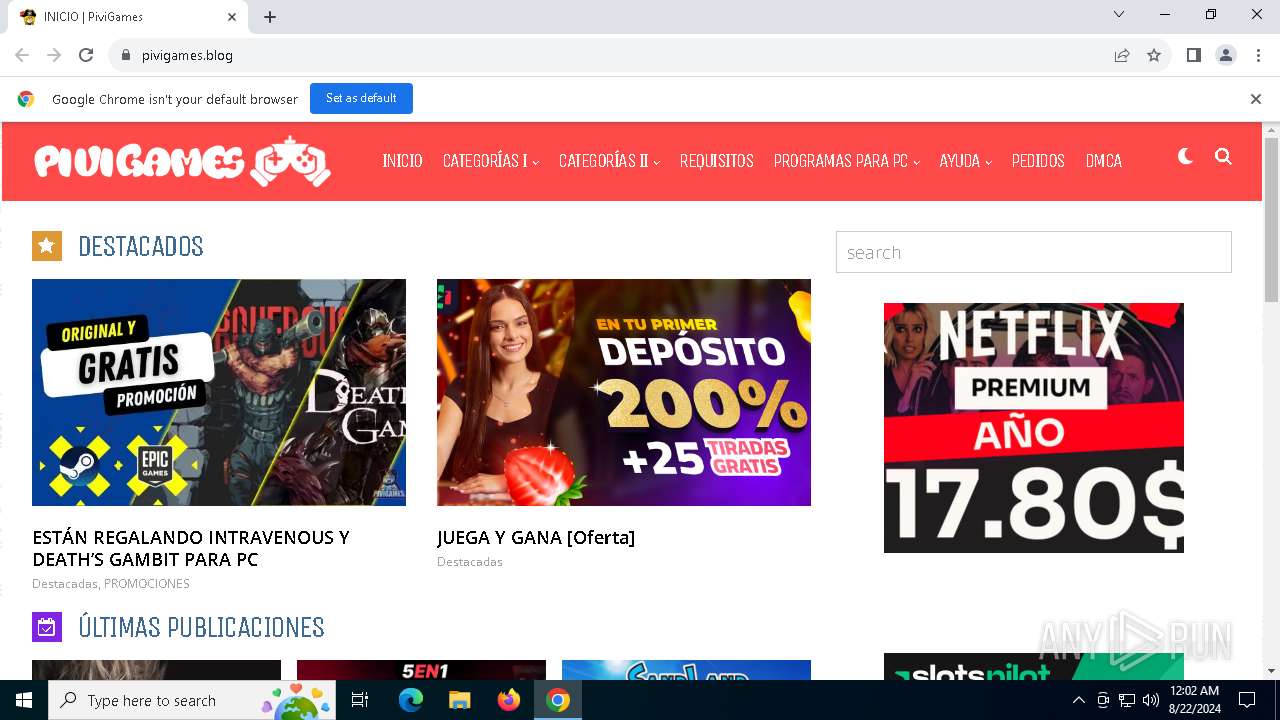Go to Inicio in the navigation
The image size is (1280, 720).
click(x=402, y=161)
